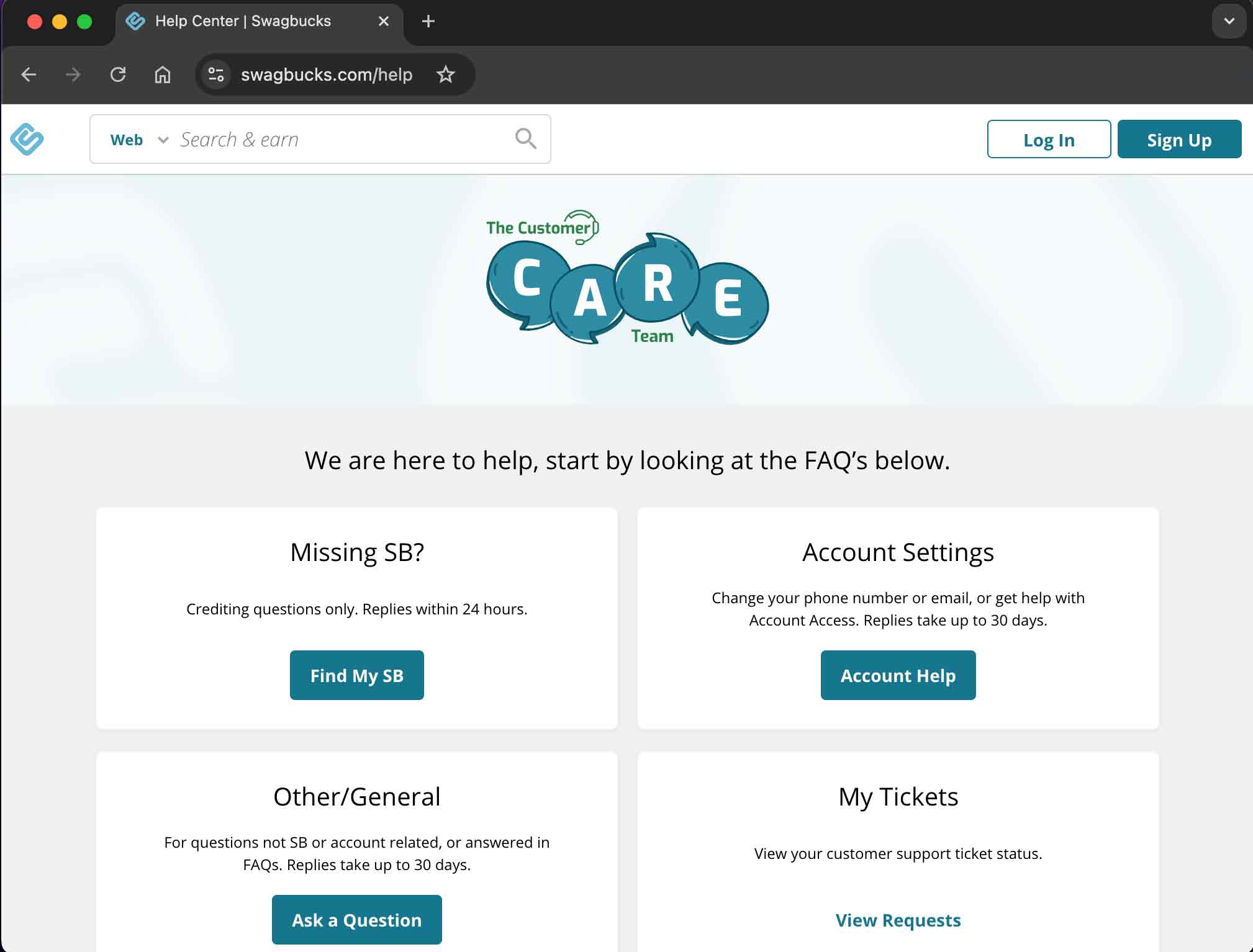Open Account Help
Viewport: 1253px width, 952px height.
[x=898, y=675]
